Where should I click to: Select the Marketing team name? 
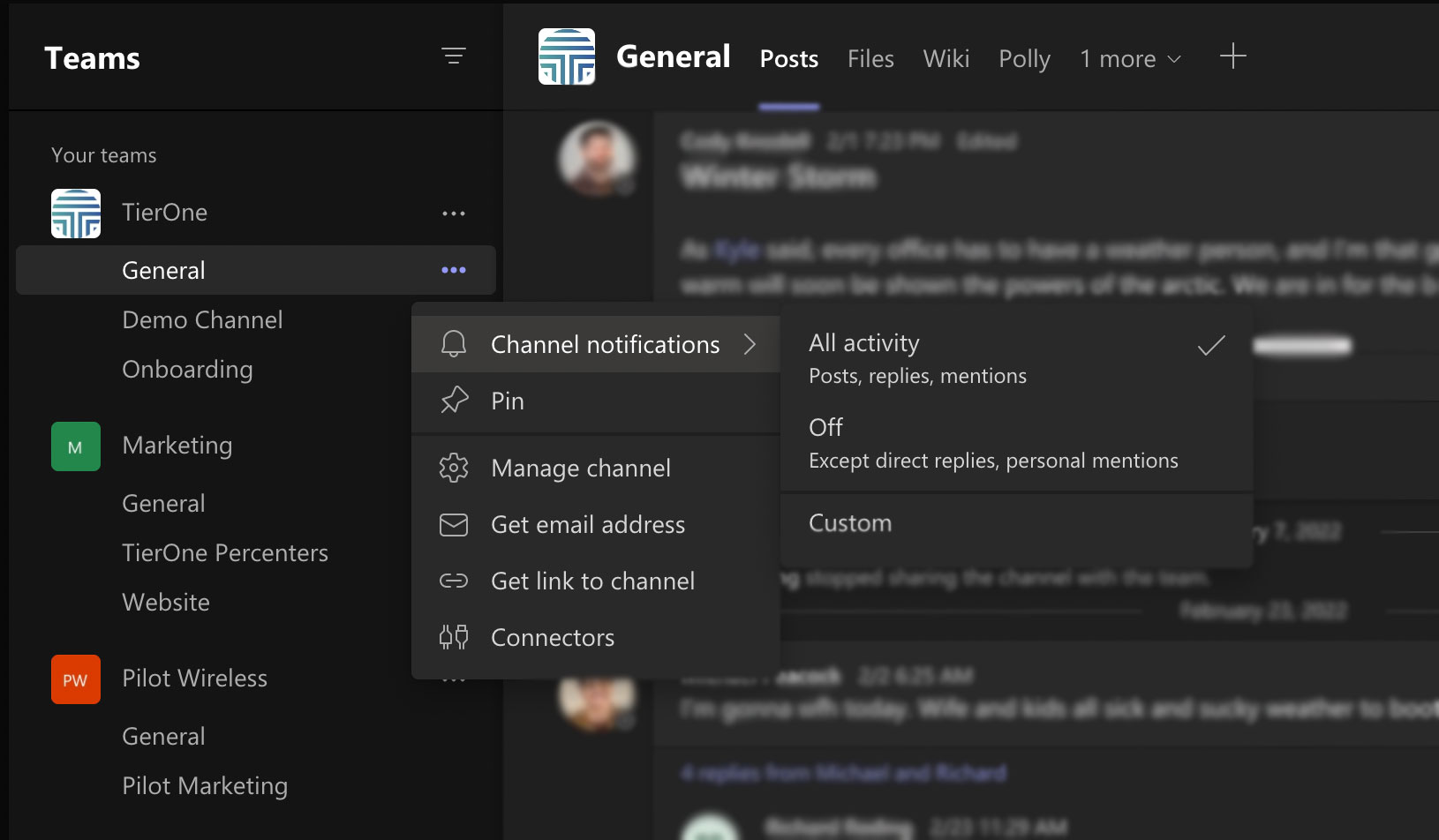click(177, 446)
